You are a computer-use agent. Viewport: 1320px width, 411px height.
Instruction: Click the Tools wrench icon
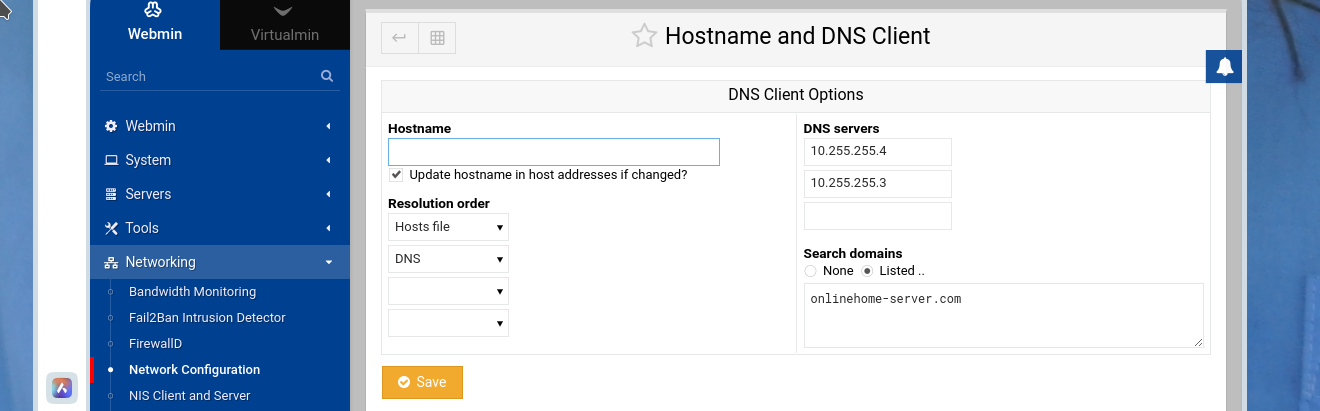click(111, 228)
